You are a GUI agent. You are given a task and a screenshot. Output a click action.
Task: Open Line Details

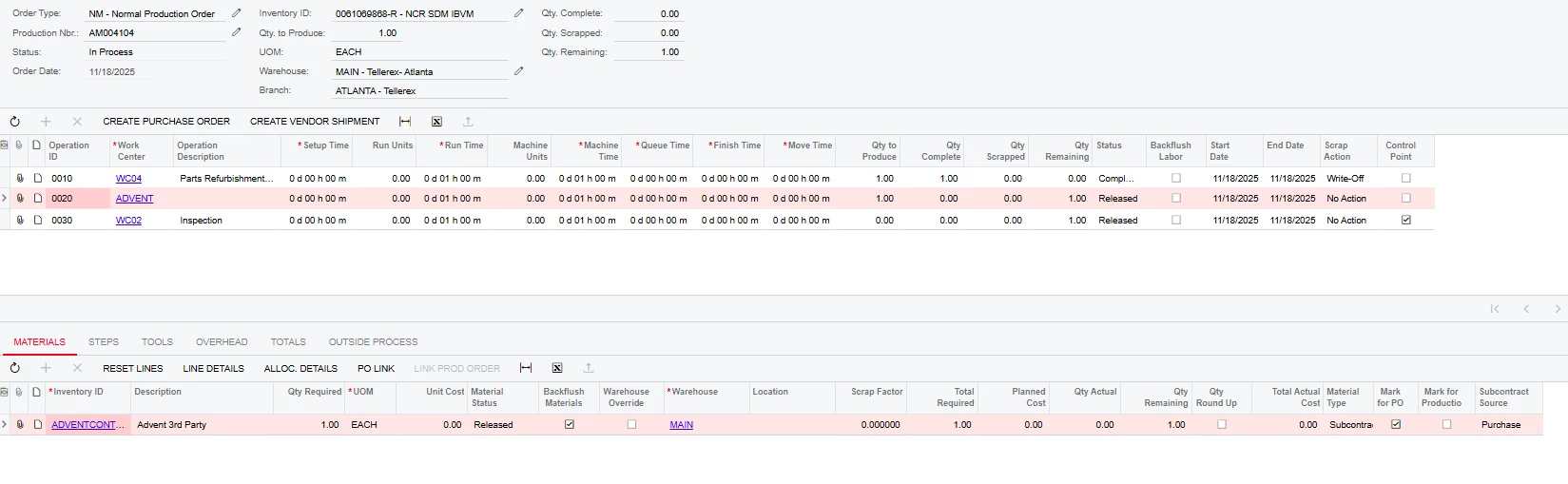click(213, 368)
